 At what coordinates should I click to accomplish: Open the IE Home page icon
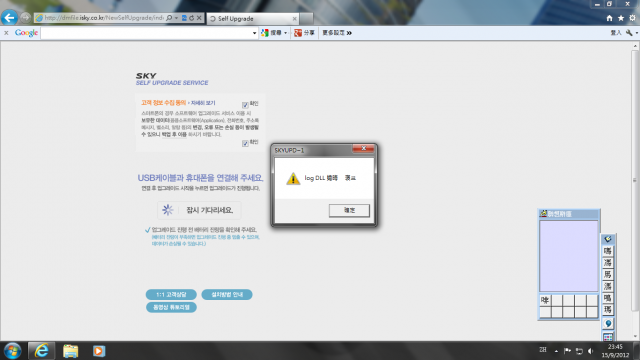click(609, 18)
